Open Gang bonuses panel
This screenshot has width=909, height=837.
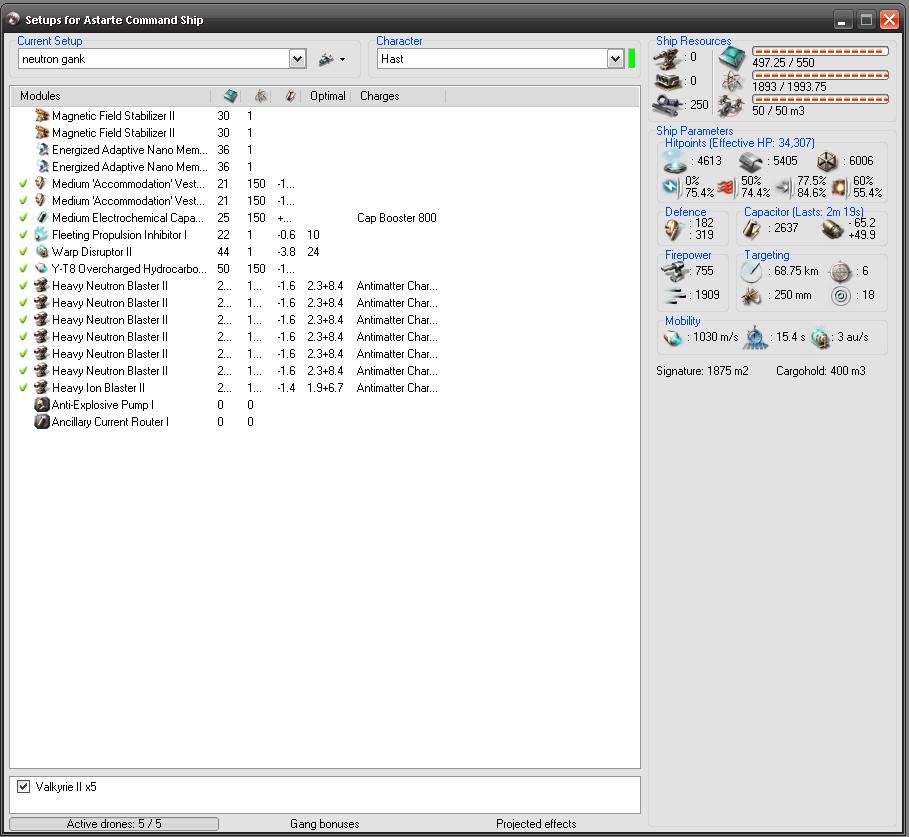point(325,824)
